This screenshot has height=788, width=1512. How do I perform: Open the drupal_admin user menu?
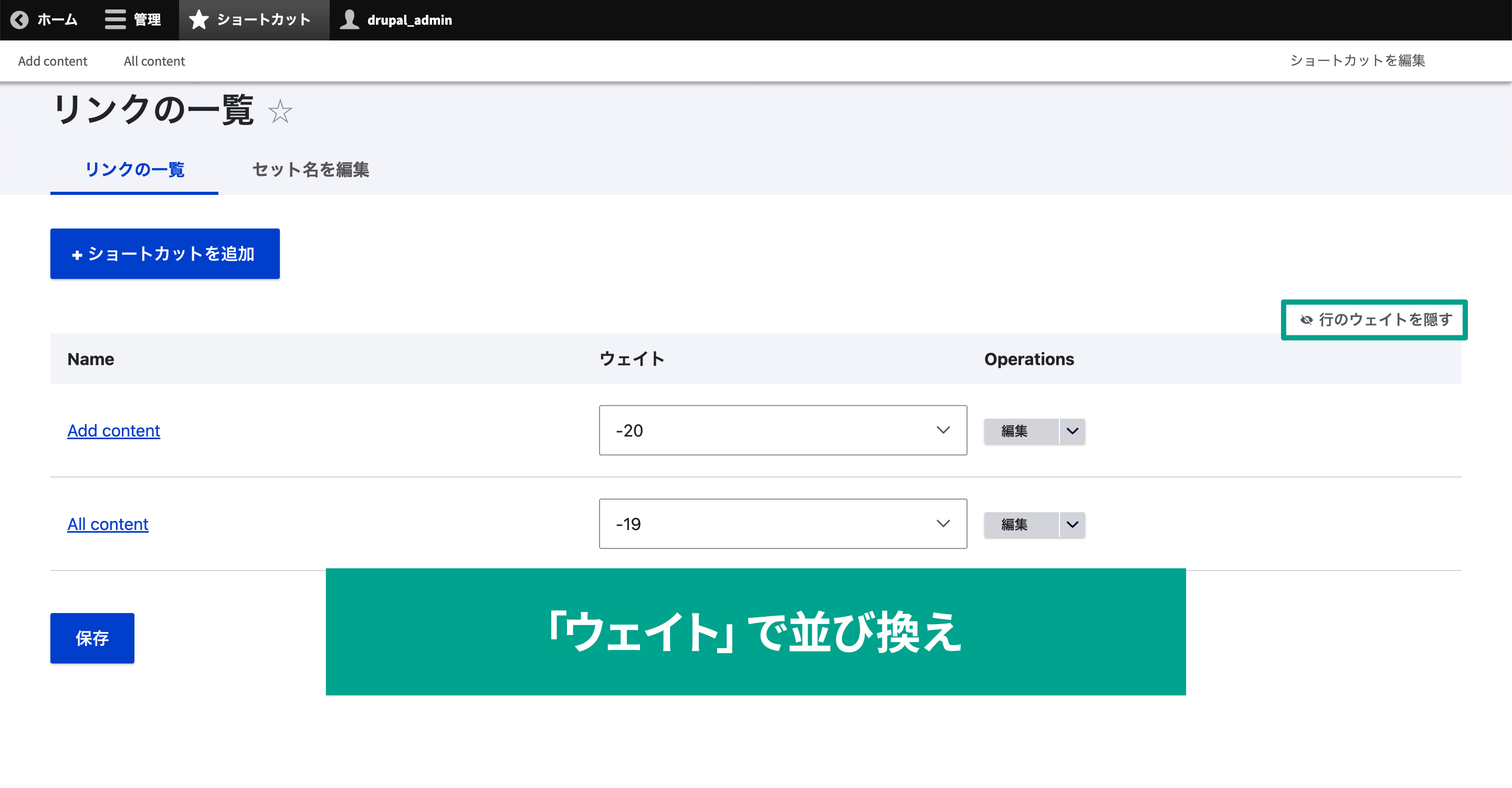tap(396, 20)
